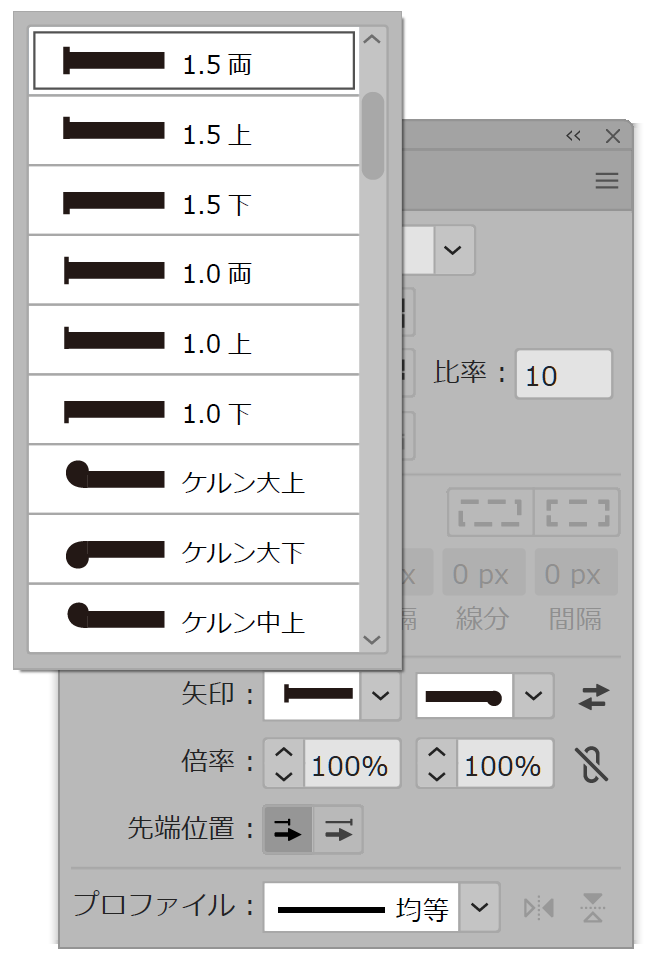
Task: Click the flip profile vertically icon
Action: coord(593,908)
